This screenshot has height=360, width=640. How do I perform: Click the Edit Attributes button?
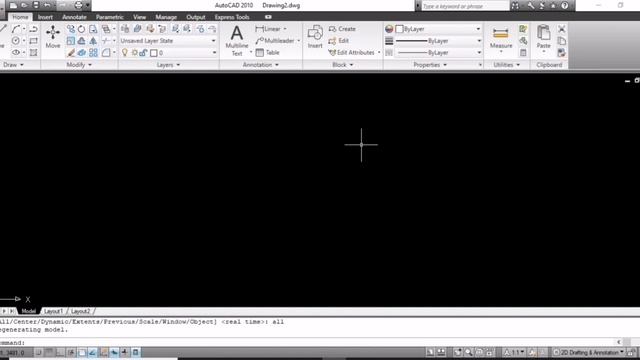(353, 53)
